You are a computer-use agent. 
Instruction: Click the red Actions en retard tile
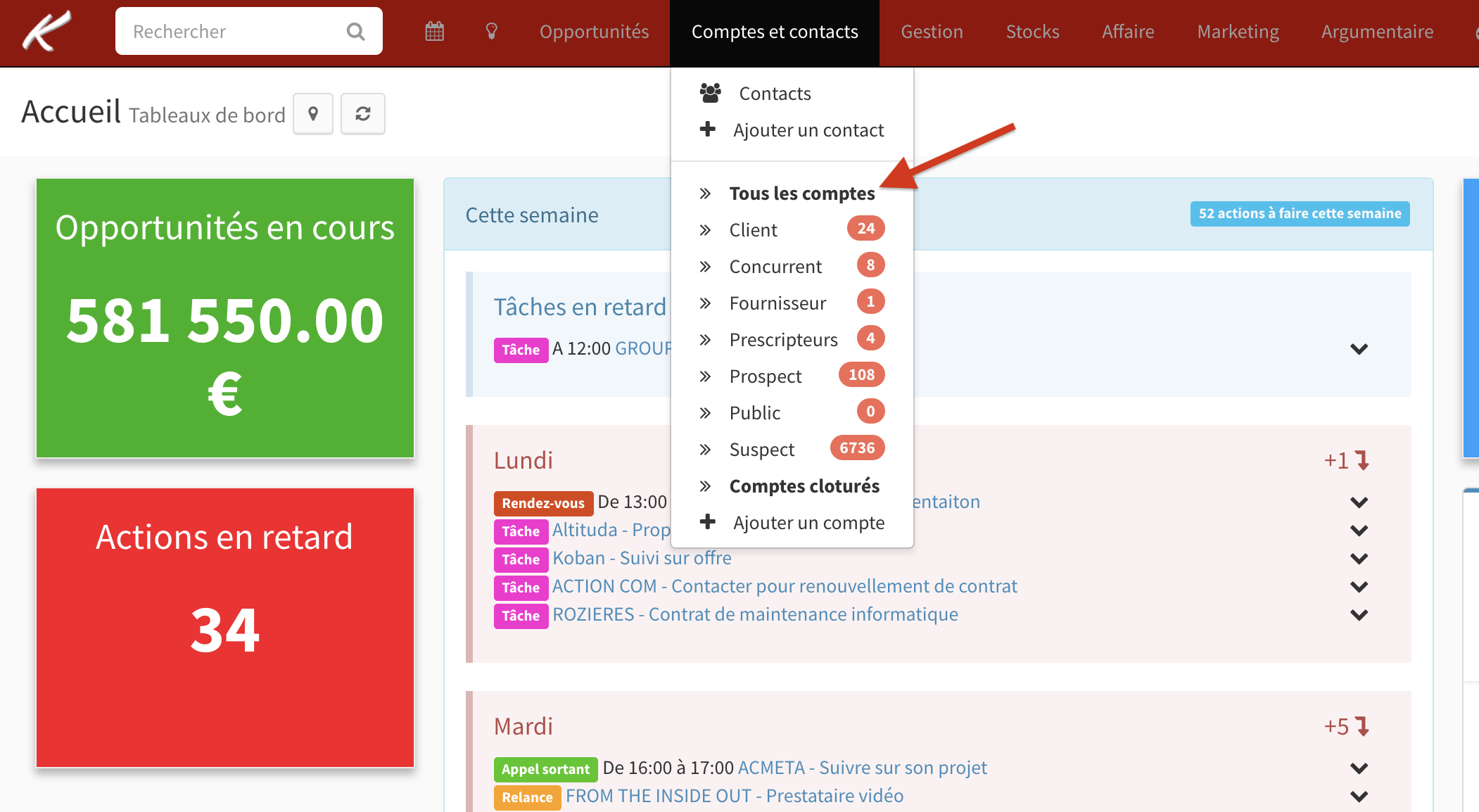click(225, 628)
